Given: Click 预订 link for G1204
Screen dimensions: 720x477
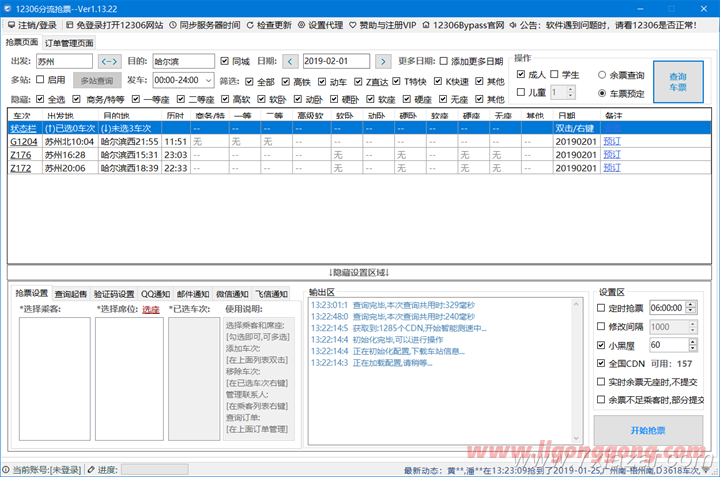Looking at the screenshot, I should click(x=612, y=141).
